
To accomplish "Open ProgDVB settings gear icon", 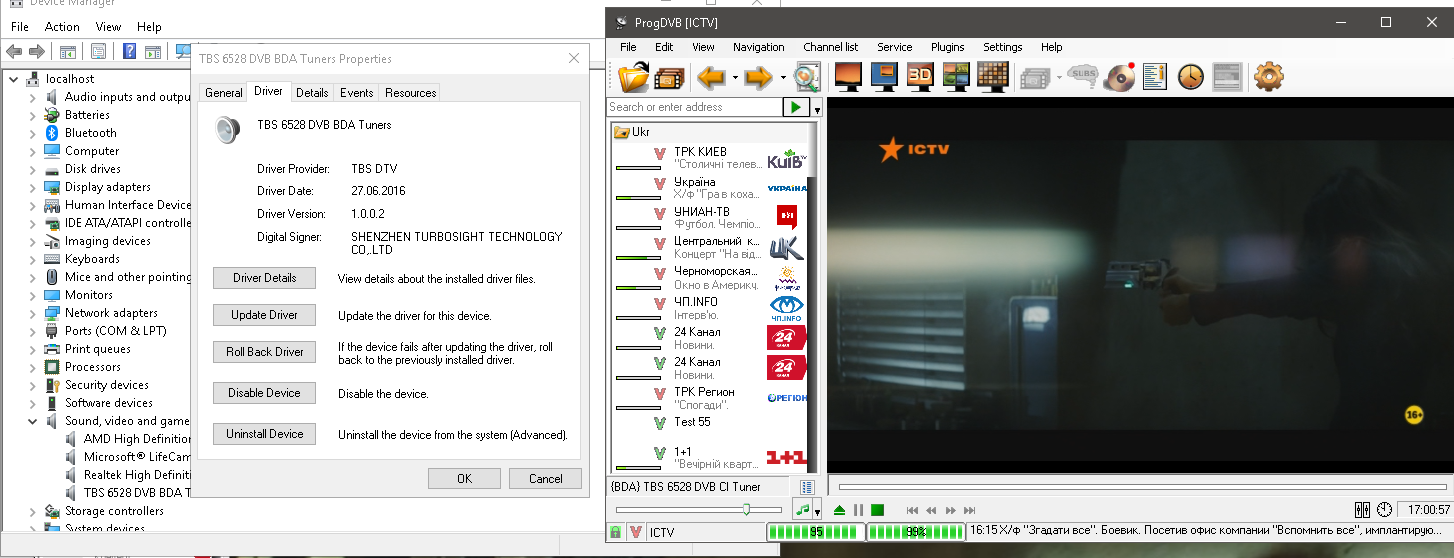I will (1268, 76).
